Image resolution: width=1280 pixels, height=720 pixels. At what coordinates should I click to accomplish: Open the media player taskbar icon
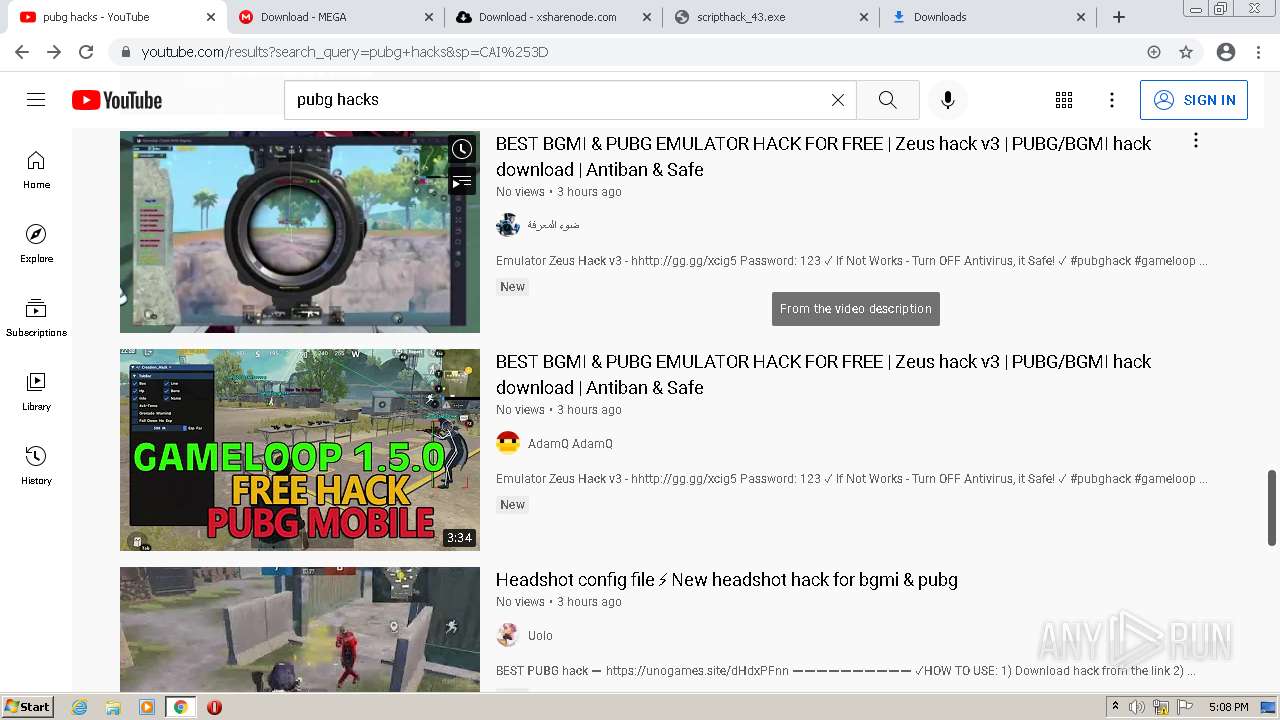pos(147,707)
